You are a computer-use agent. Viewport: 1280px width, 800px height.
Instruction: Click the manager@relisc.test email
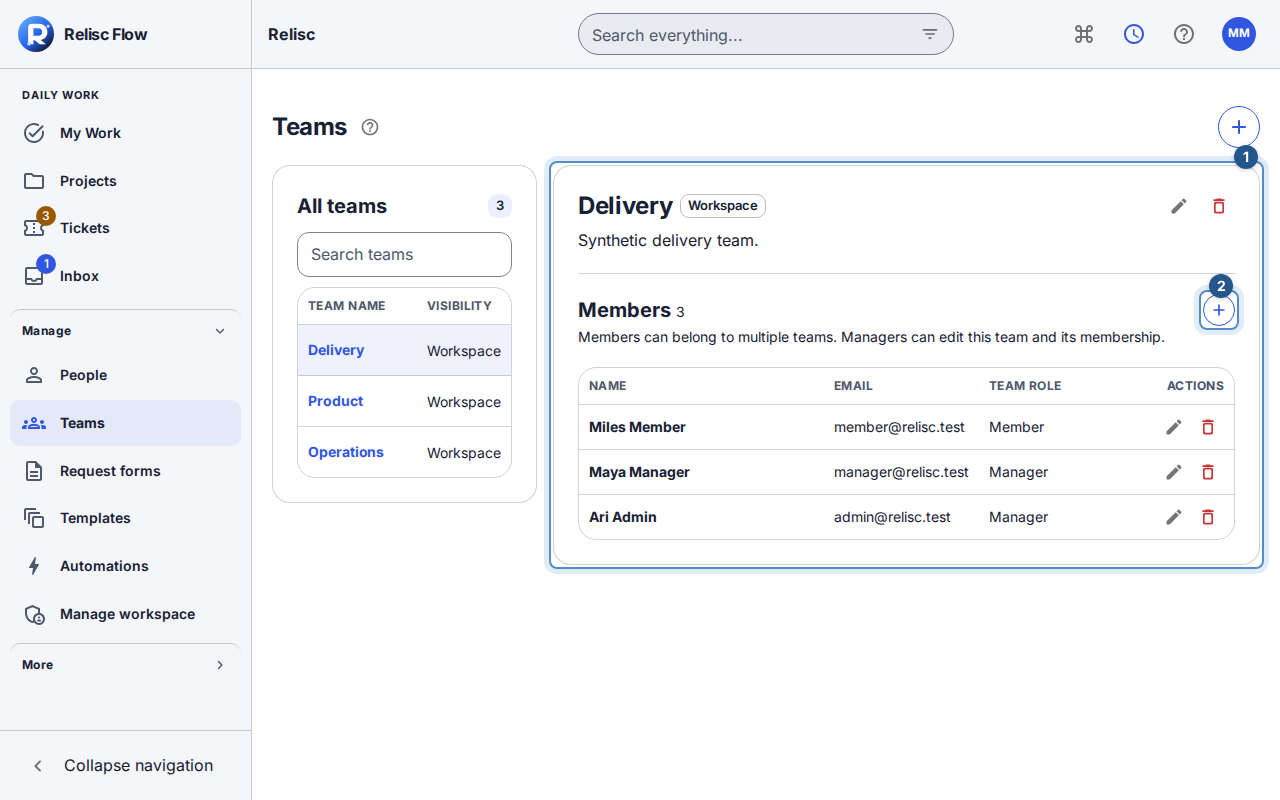pyautogui.click(x=901, y=472)
